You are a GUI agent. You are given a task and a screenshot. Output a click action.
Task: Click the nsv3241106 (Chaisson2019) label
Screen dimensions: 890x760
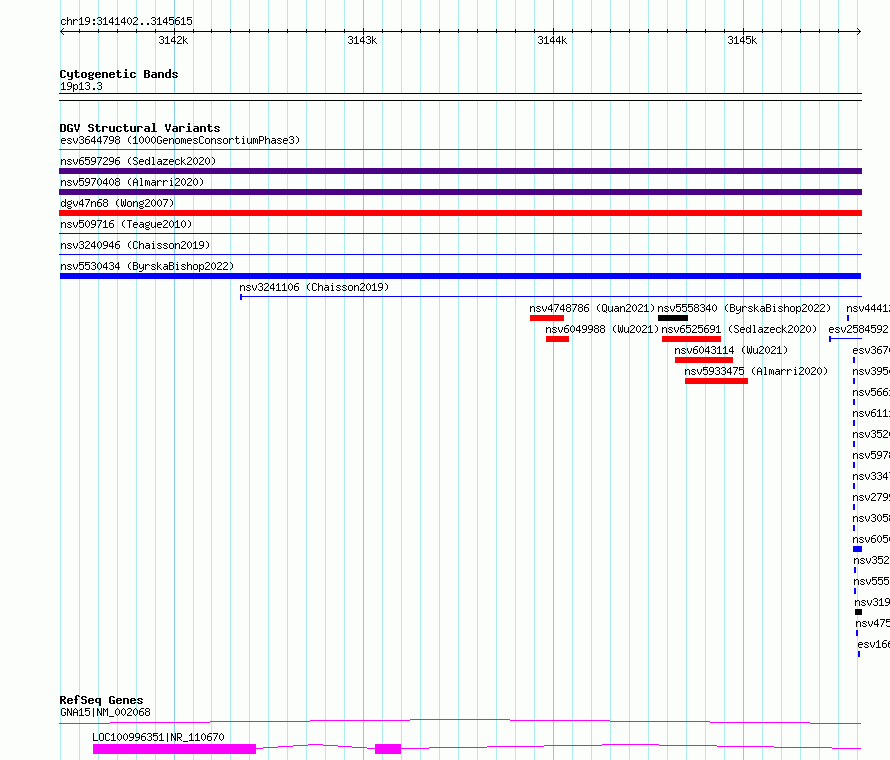coord(314,287)
